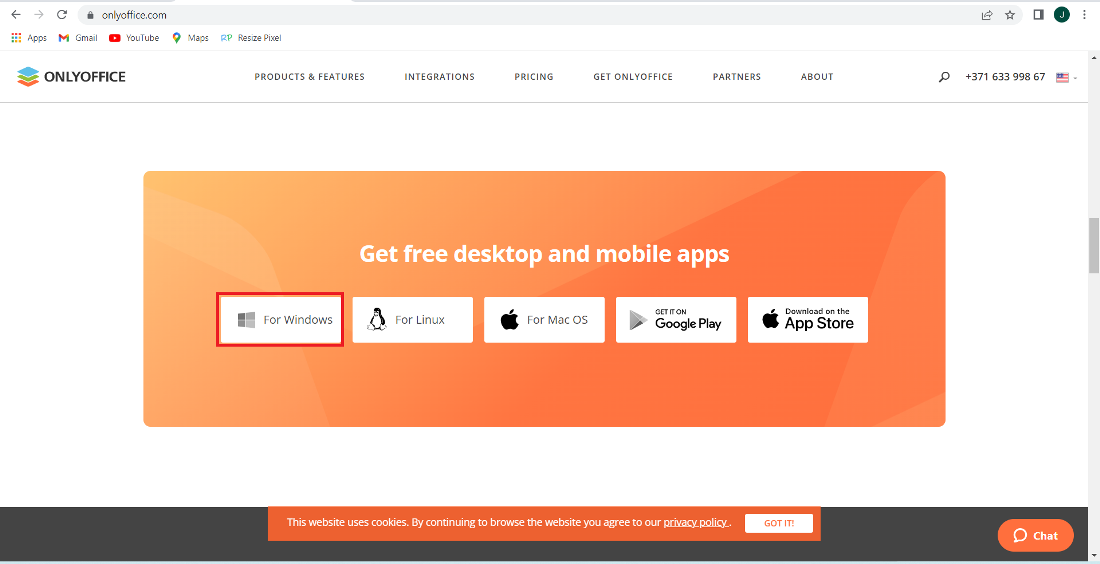Viewport: 1100px width, 564px height.
Task: Reload the page with refresh icon
Action: pos(62,15)
